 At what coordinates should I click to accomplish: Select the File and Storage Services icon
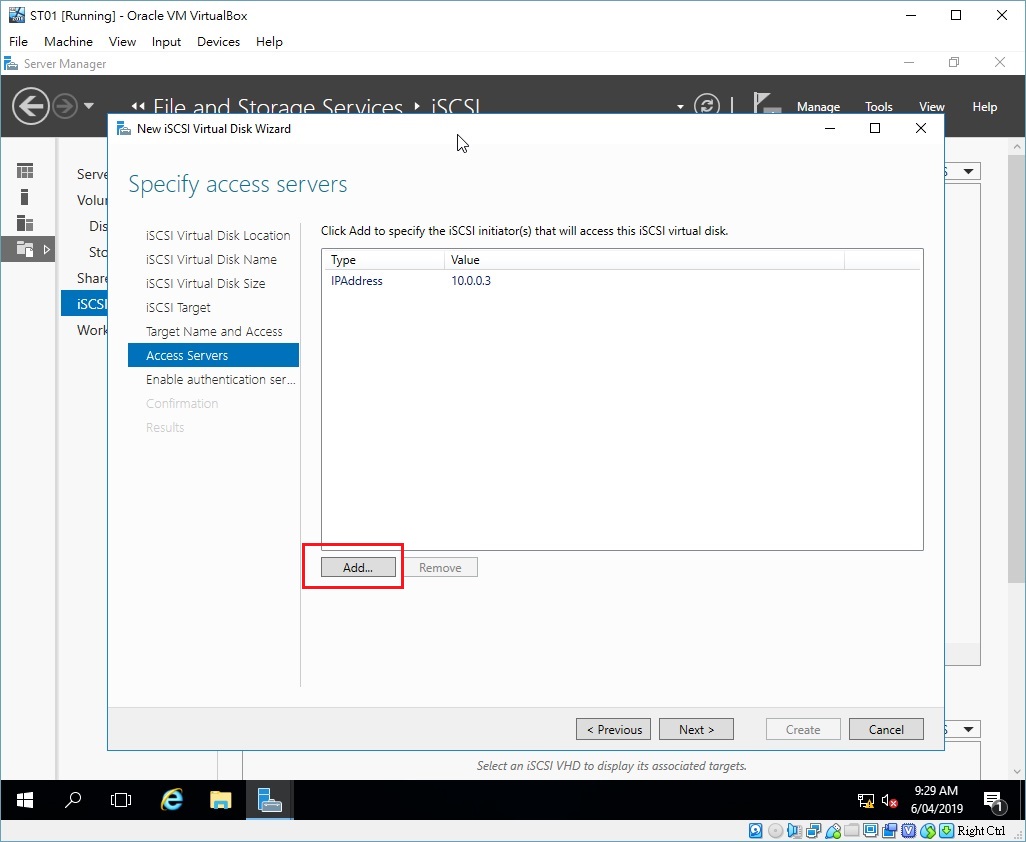(x=23, y=249)
